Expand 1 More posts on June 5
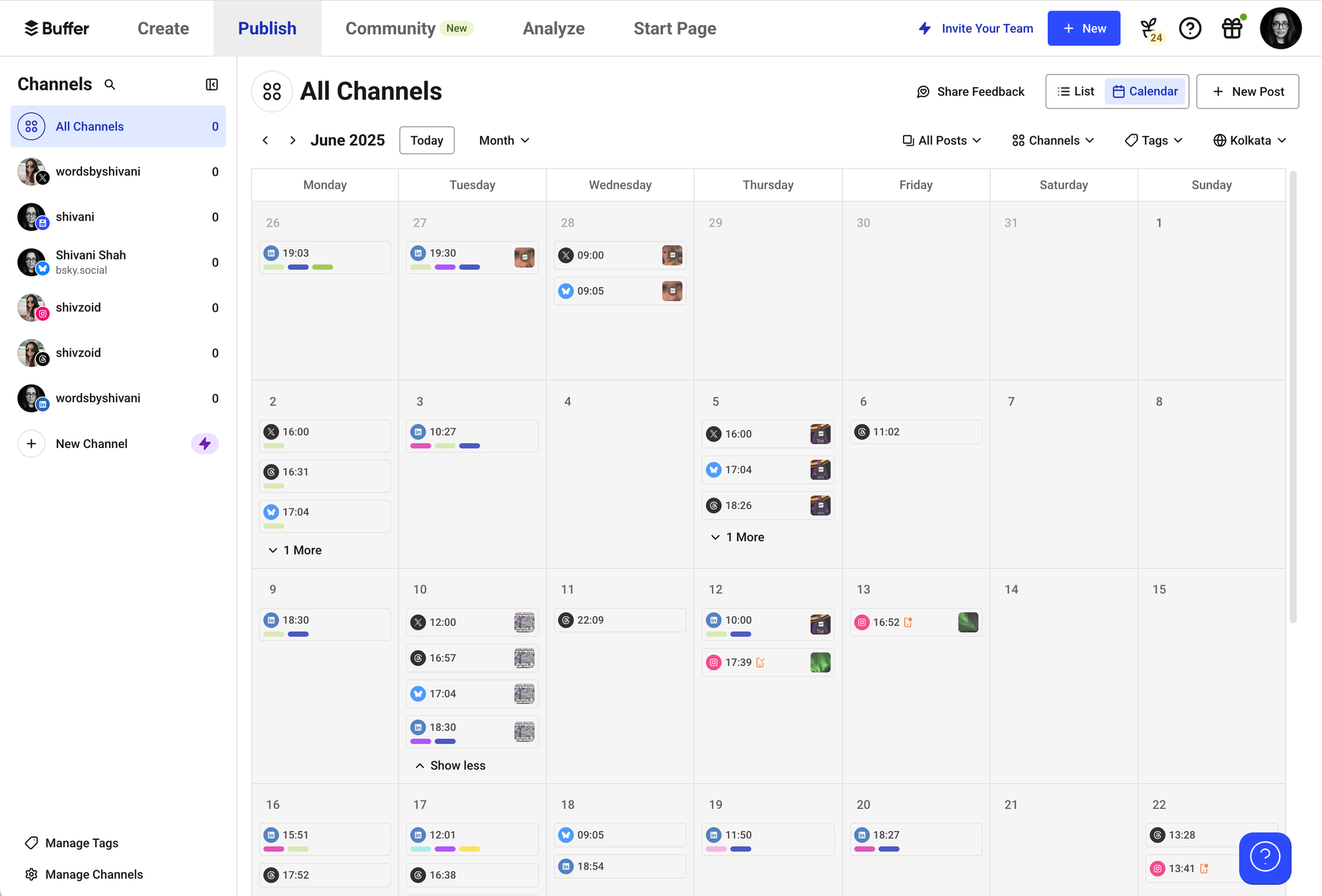 [737, 537]
